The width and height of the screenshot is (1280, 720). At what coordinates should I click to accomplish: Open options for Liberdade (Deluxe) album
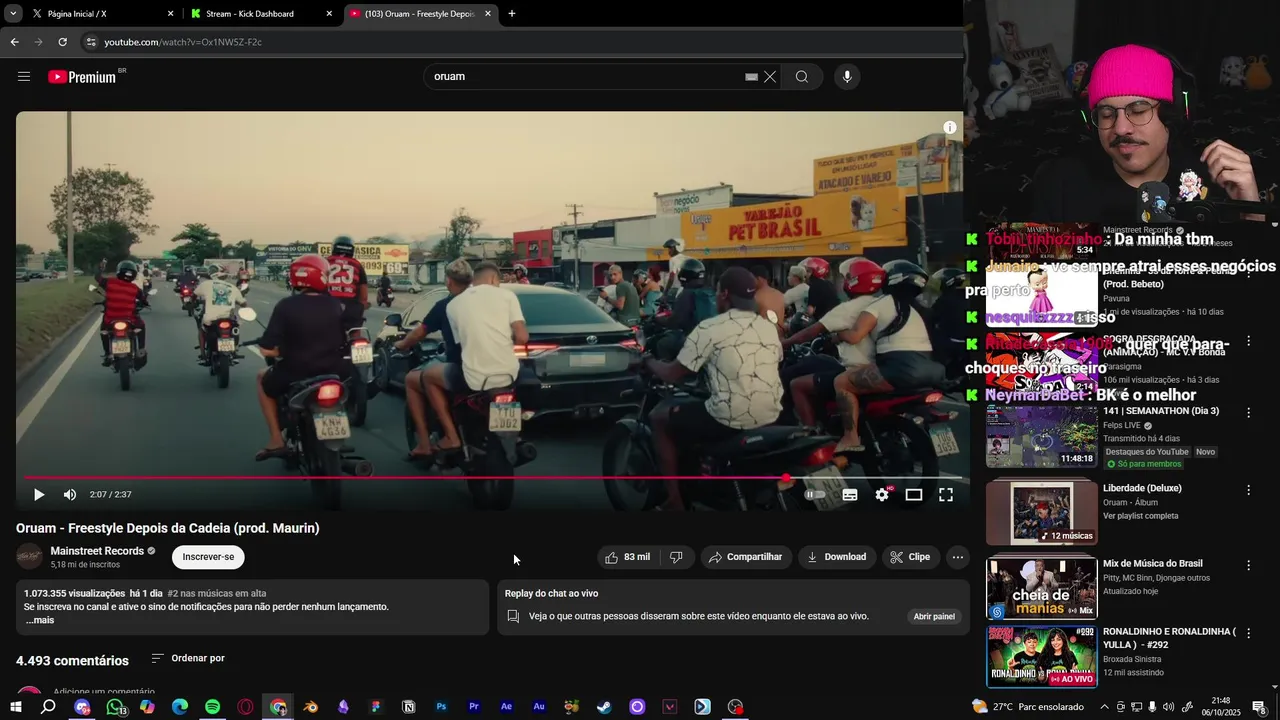click(1248, 490)
